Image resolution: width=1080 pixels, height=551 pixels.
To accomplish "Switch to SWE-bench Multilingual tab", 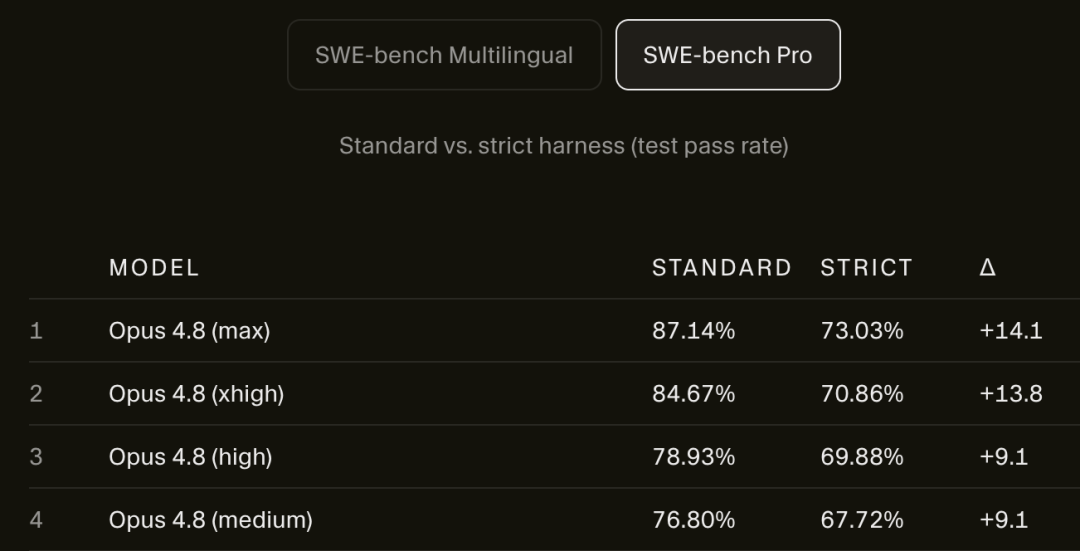I will (x=444, y=55).
